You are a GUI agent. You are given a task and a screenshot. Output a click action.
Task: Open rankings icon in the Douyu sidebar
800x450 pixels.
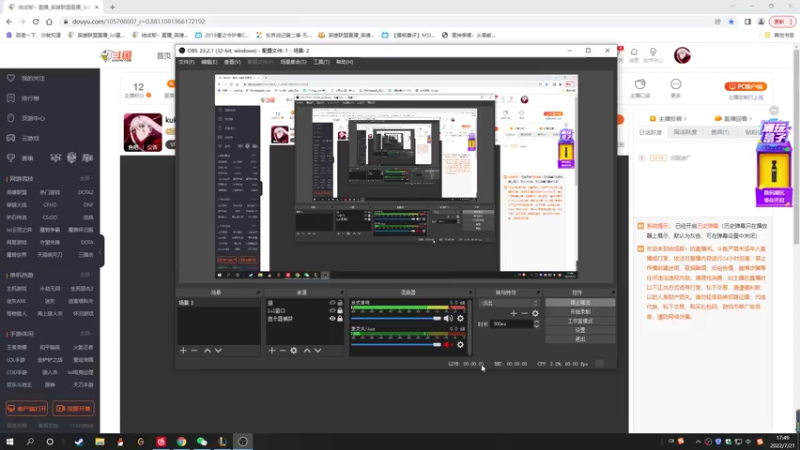click(11, 98)
